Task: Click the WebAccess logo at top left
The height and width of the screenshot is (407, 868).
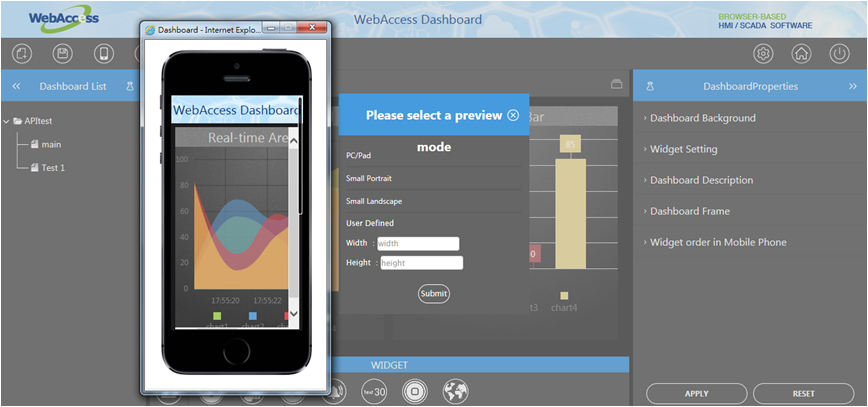Action: click(64, 18)
